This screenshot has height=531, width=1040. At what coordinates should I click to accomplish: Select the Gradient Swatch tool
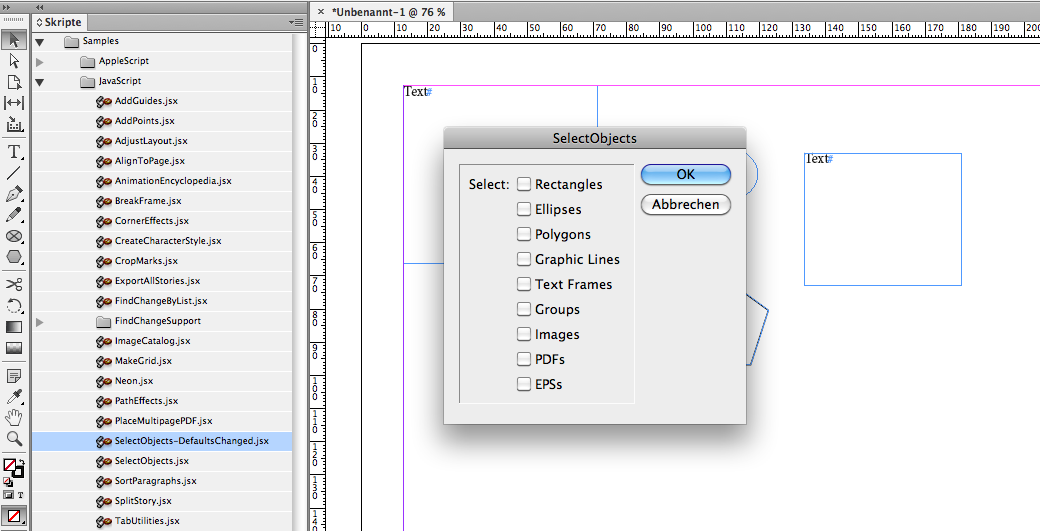pyautogui.click(x=14, y=327)
